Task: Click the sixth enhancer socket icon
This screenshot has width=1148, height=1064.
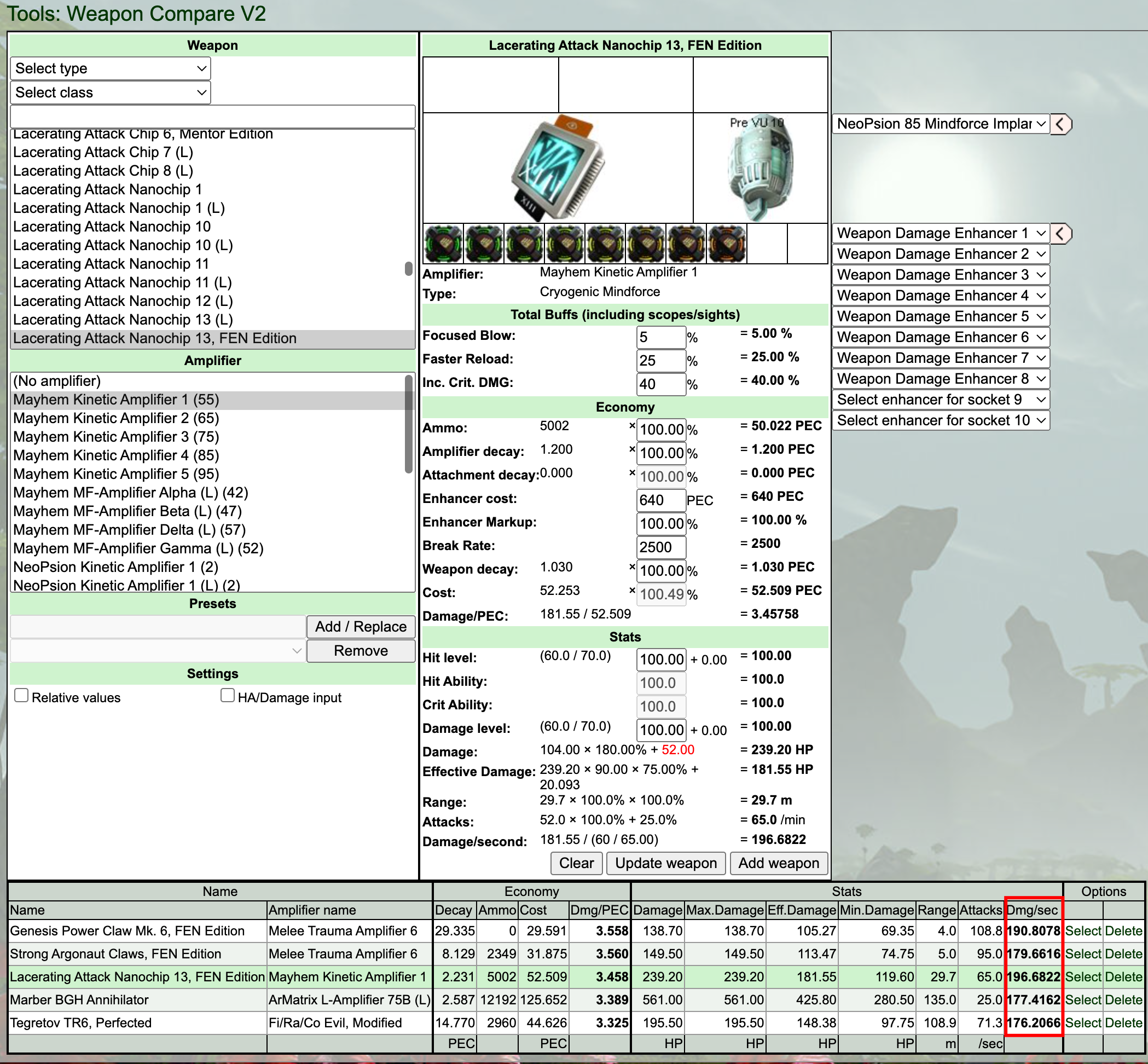Action: [646, 244]
